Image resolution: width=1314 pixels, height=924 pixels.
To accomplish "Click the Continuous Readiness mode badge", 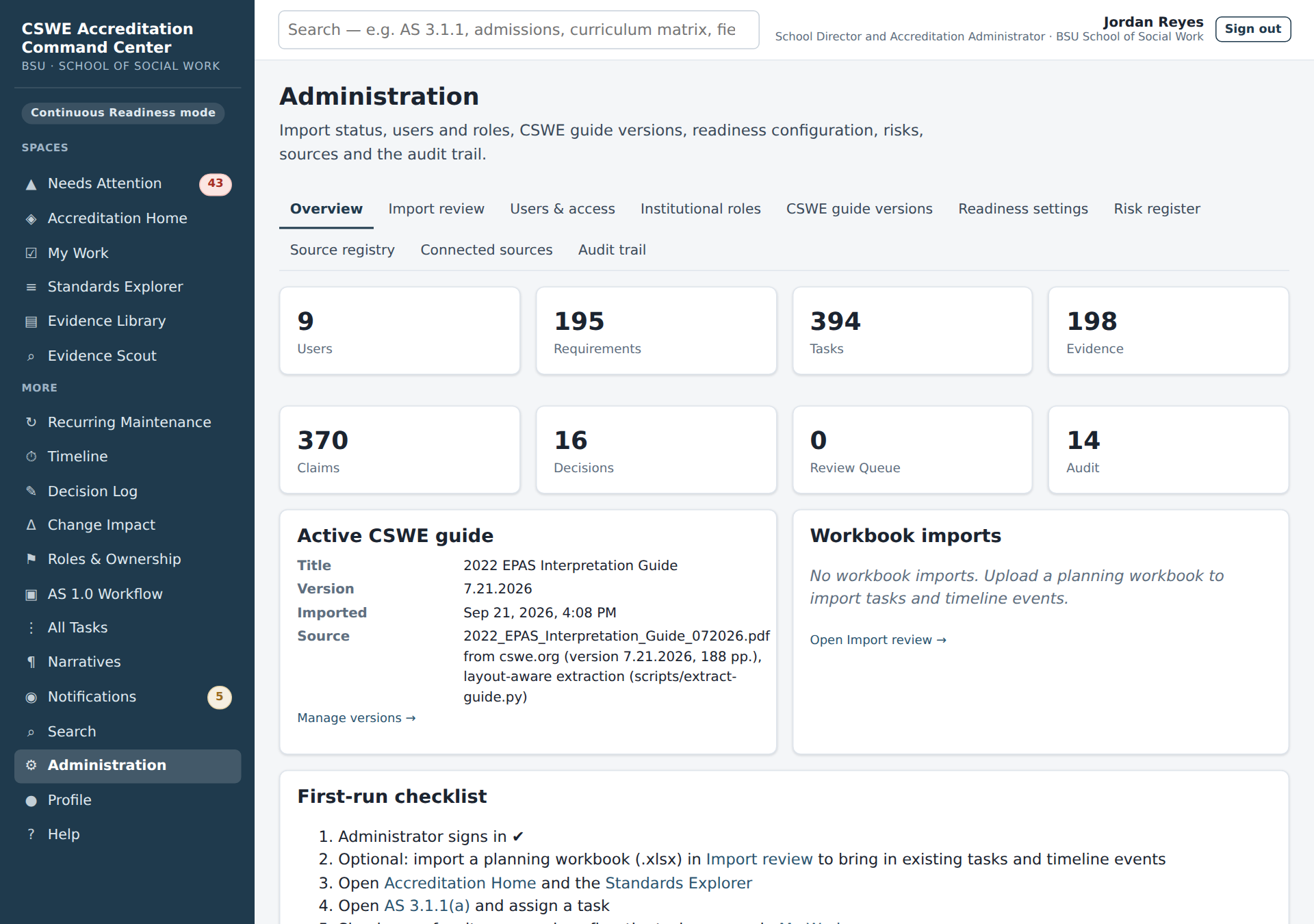I will pyautogui.click(x=123, y=113).
